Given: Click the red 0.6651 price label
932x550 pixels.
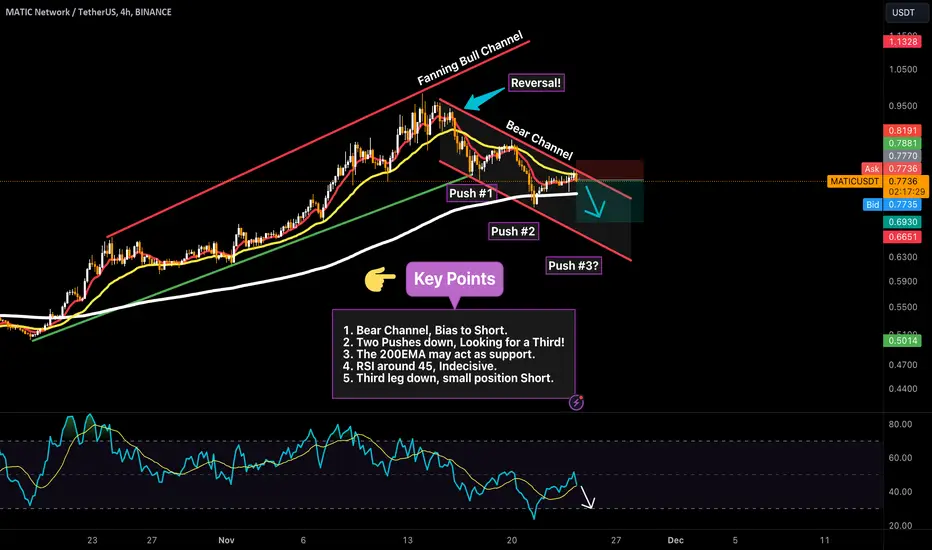Looking at the screenshot, I should (x=902, y=237).
